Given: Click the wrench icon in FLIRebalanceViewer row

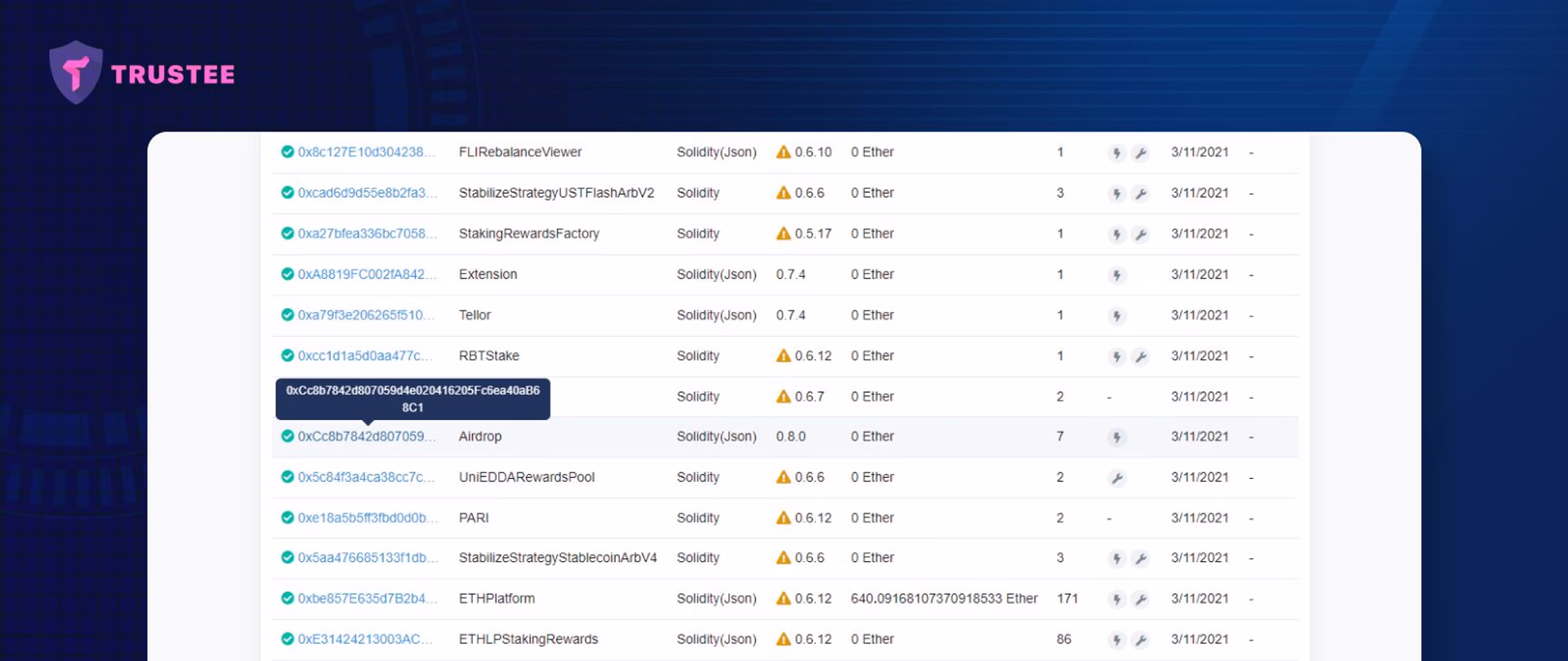Looking at the screenshot, I should pyautogui.click(x=1141, y=153).
